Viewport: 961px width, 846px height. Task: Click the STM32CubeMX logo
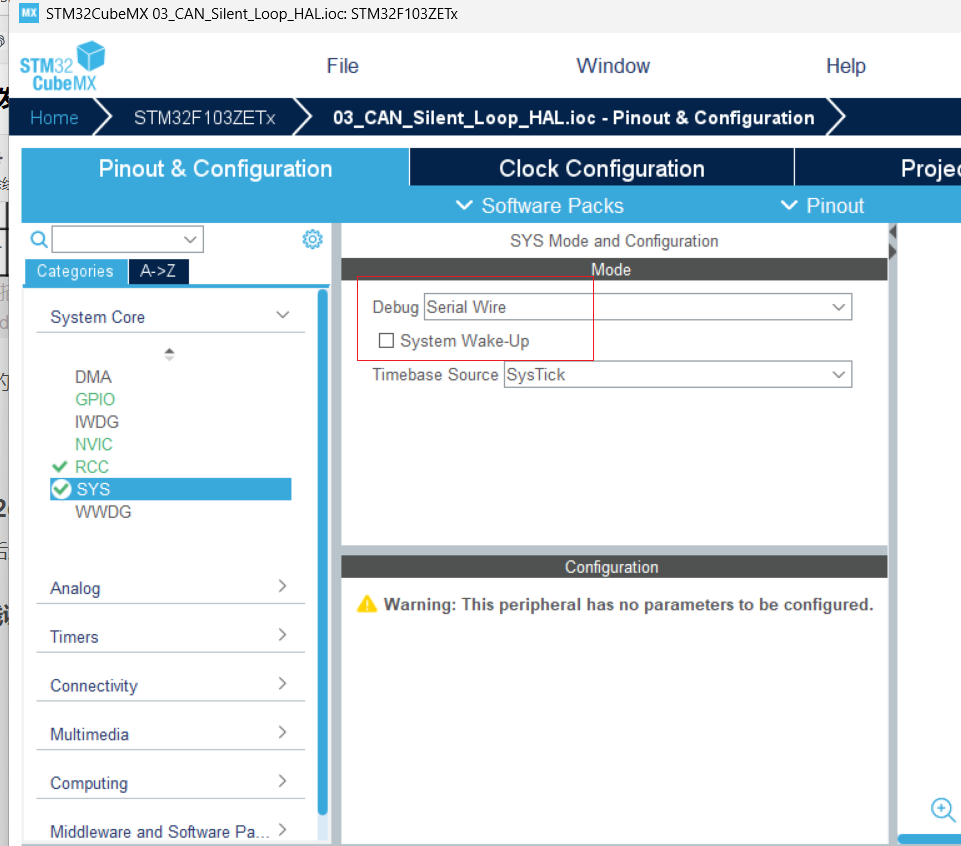(x=62, y=66)
